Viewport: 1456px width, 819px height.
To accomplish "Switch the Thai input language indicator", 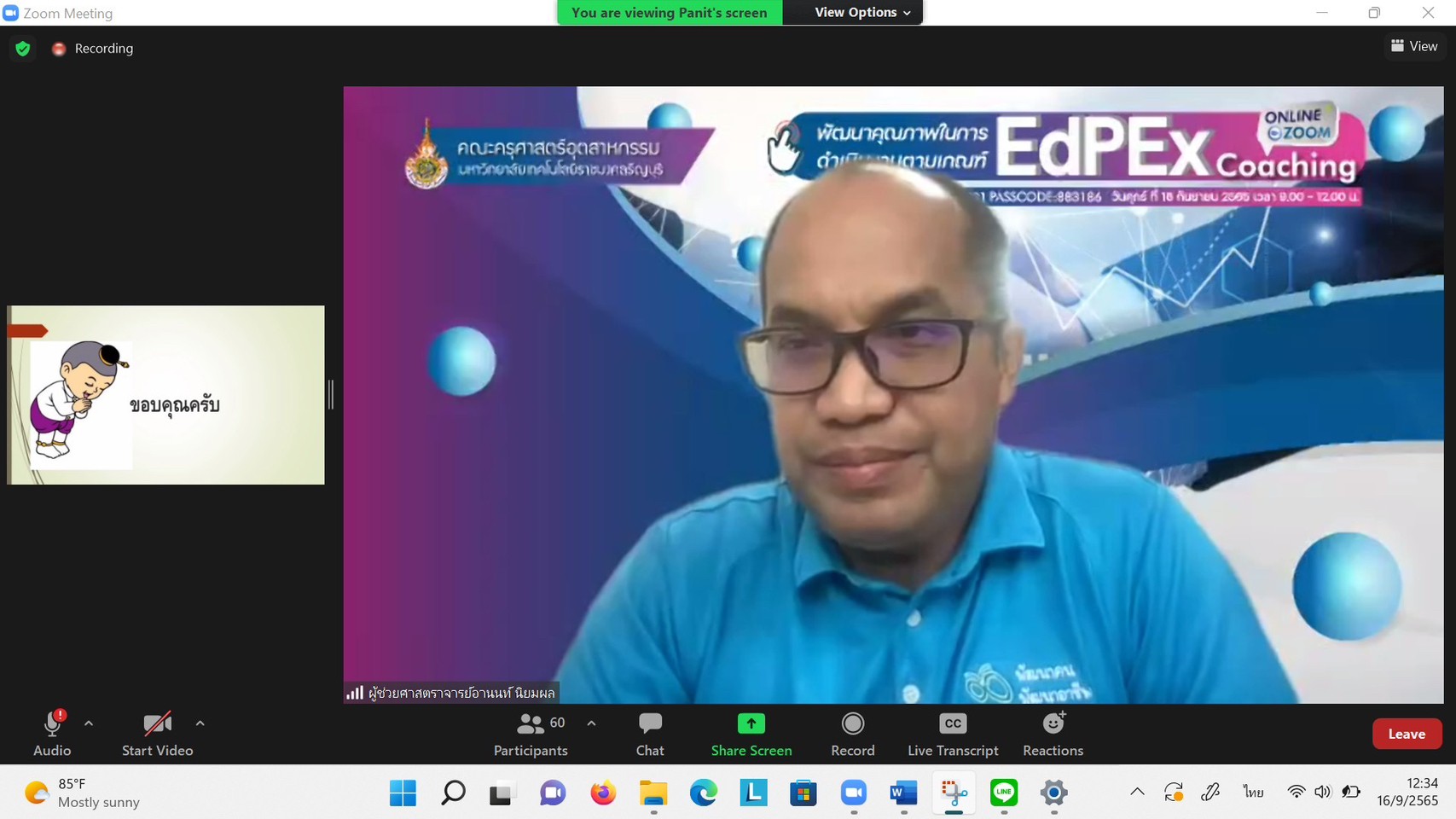I will click(x=1253, y=793).
